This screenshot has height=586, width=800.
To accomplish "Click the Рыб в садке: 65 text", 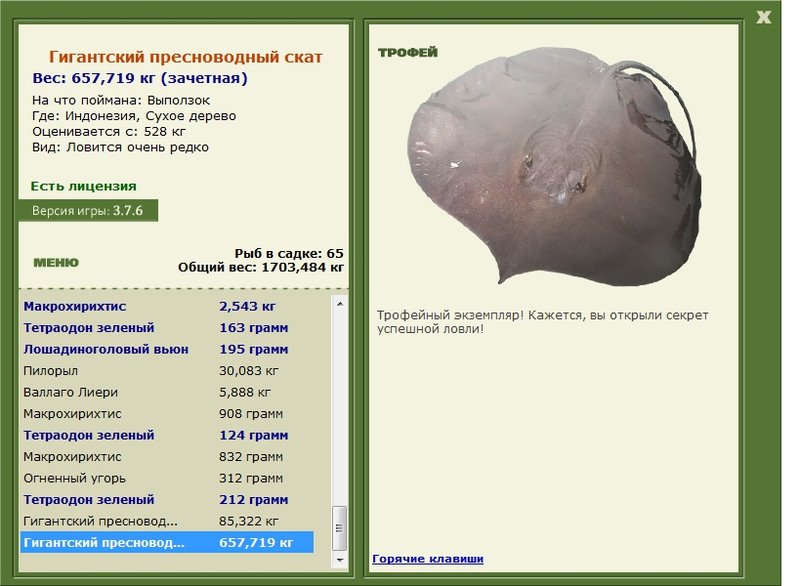I will click(x=289, y=253).
